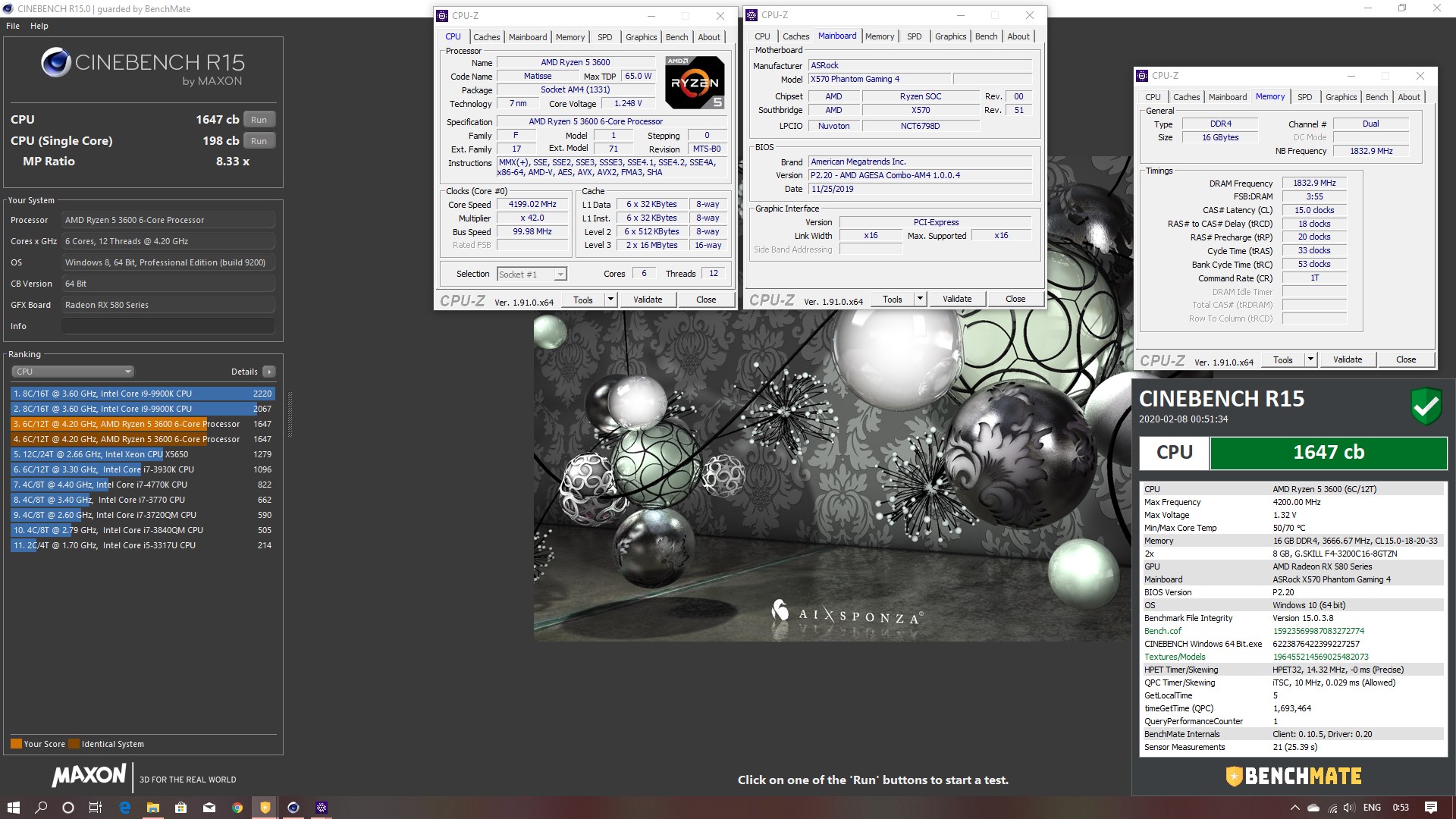
Task: Open the Help menu in Cinebench
Action: pyautogui.click(x=39, y=26)
